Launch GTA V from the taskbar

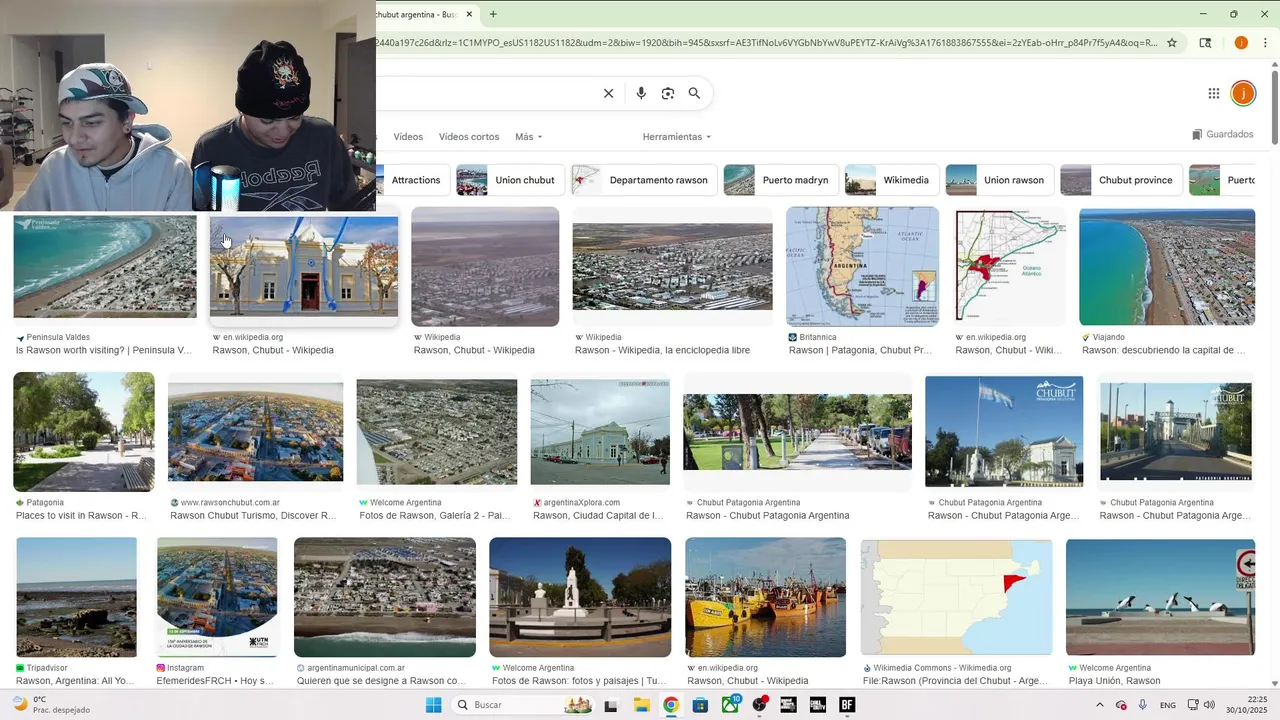pyautogui.click(x=788, y=705)
